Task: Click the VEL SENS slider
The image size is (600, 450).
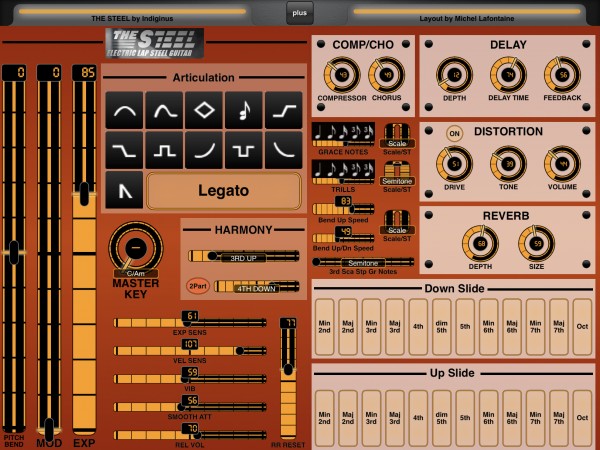Action: (x=190, y=351)
